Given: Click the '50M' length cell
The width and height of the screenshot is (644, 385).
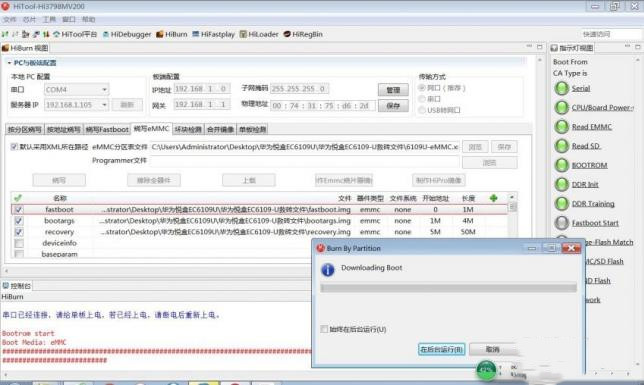Looking at the screenshot, I should (x=468, y=232).
